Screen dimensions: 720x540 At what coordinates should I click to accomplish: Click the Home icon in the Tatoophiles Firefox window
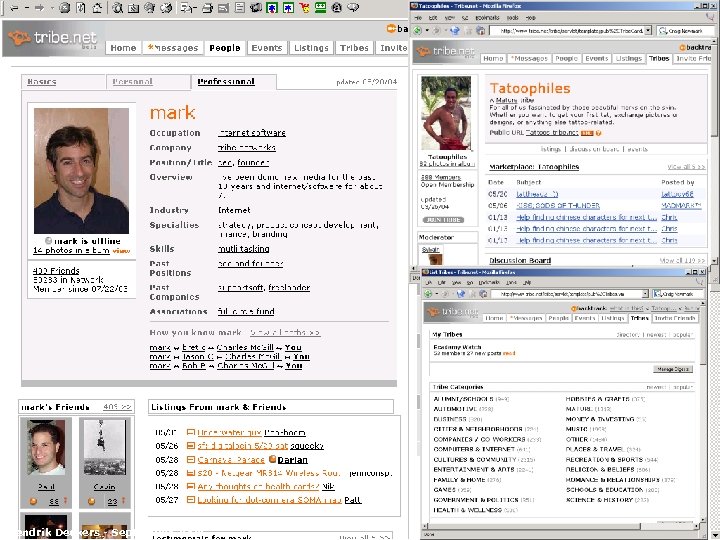coord(480,30)
